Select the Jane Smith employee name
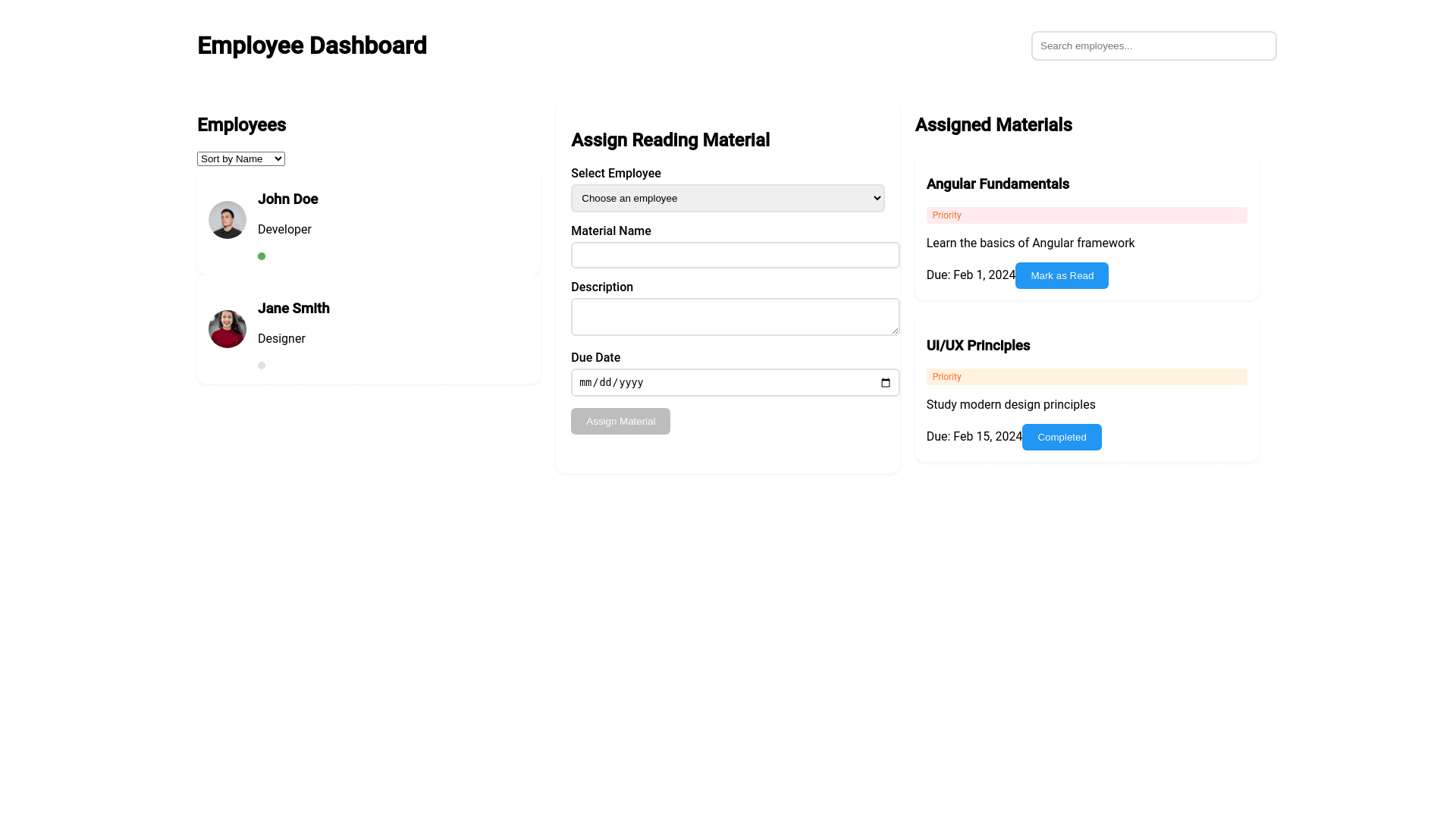Viewport: 1456px width, 819px height. pos(293,309)
